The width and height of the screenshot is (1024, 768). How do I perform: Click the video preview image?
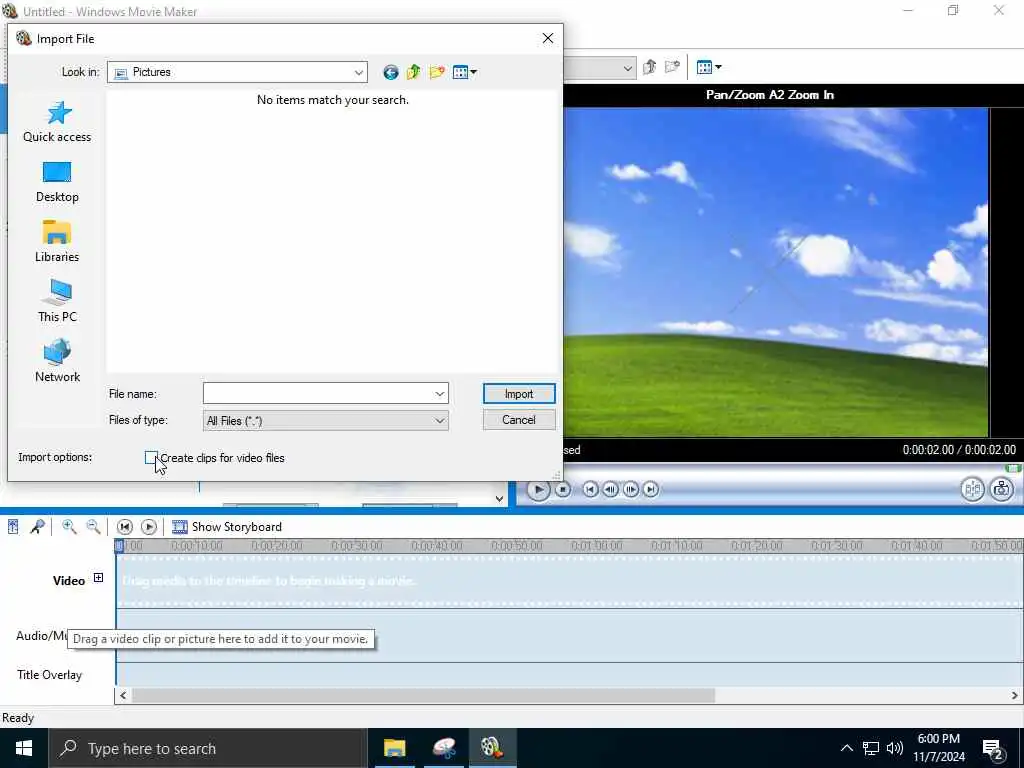point(776,272)
